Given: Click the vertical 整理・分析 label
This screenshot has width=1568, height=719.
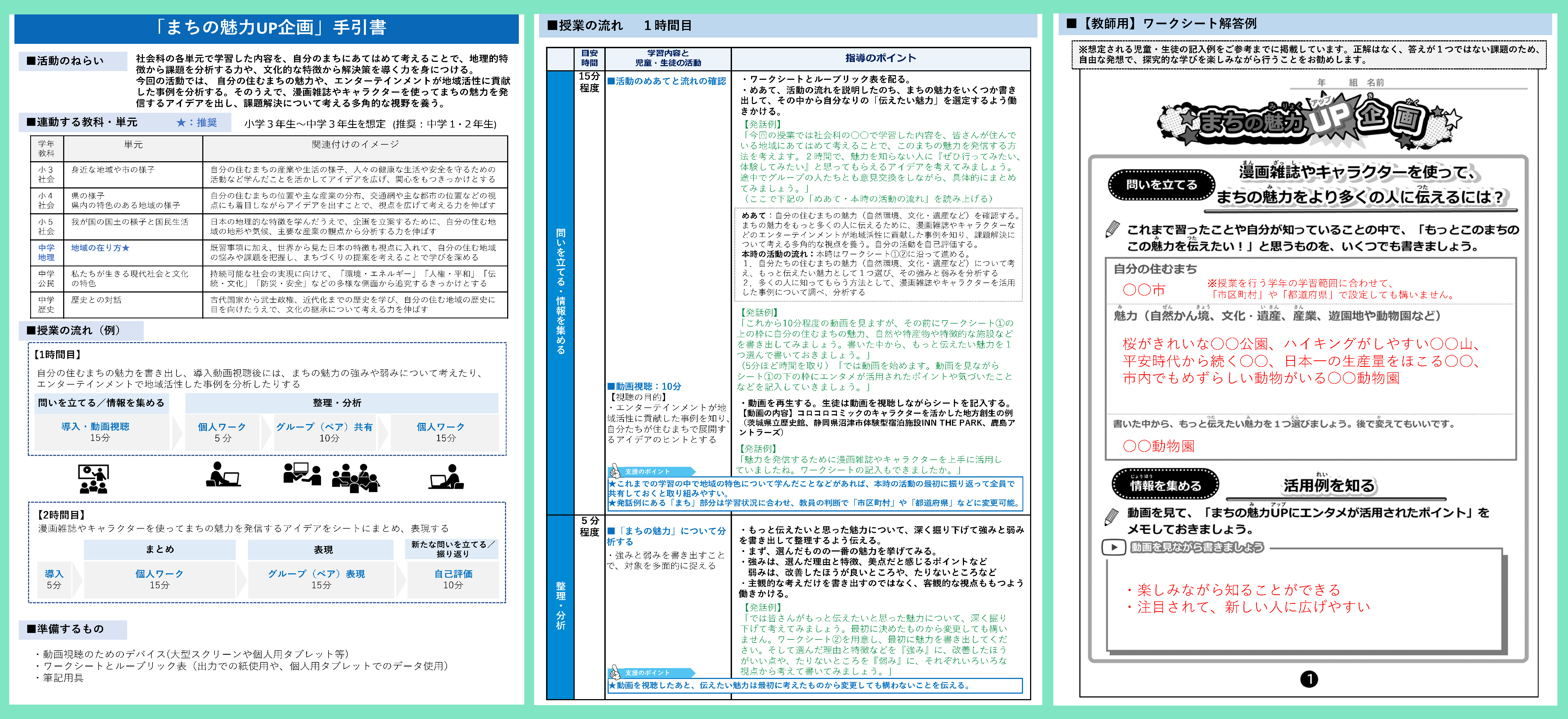Looking at the screenshot, I should [561, 606].
